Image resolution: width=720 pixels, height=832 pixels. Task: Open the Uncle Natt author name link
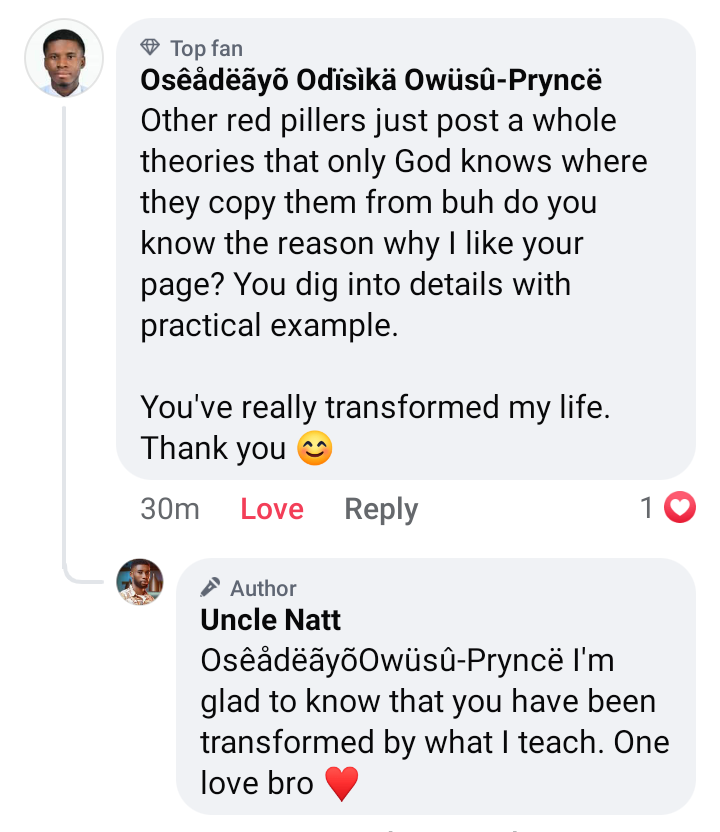(271, 620)
